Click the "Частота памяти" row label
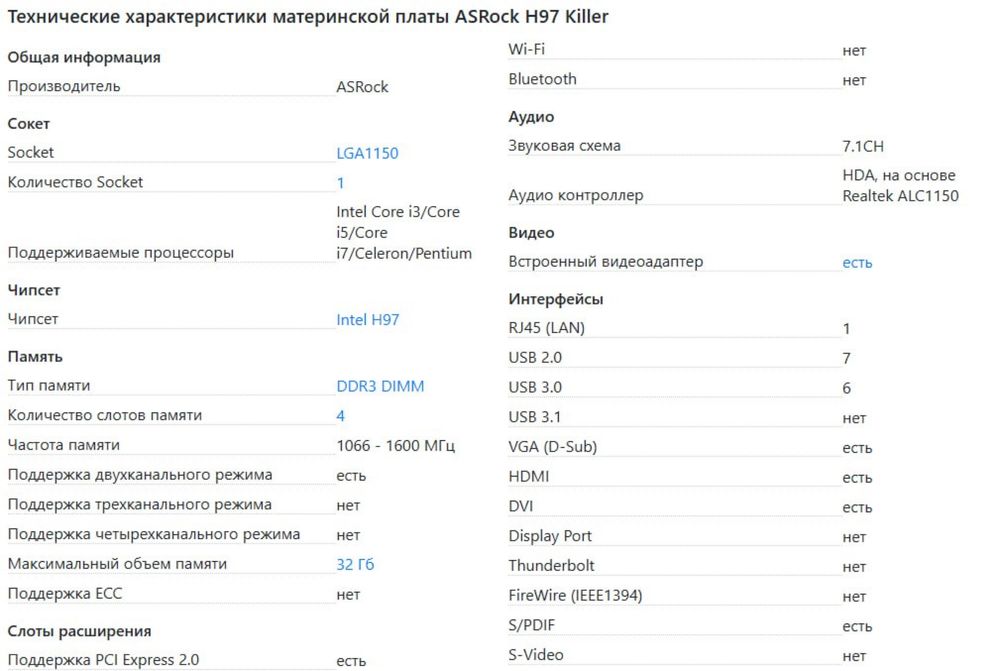The height and width of the screenshot is (671, 1000). pyautogui.click(x=63, y=445)
